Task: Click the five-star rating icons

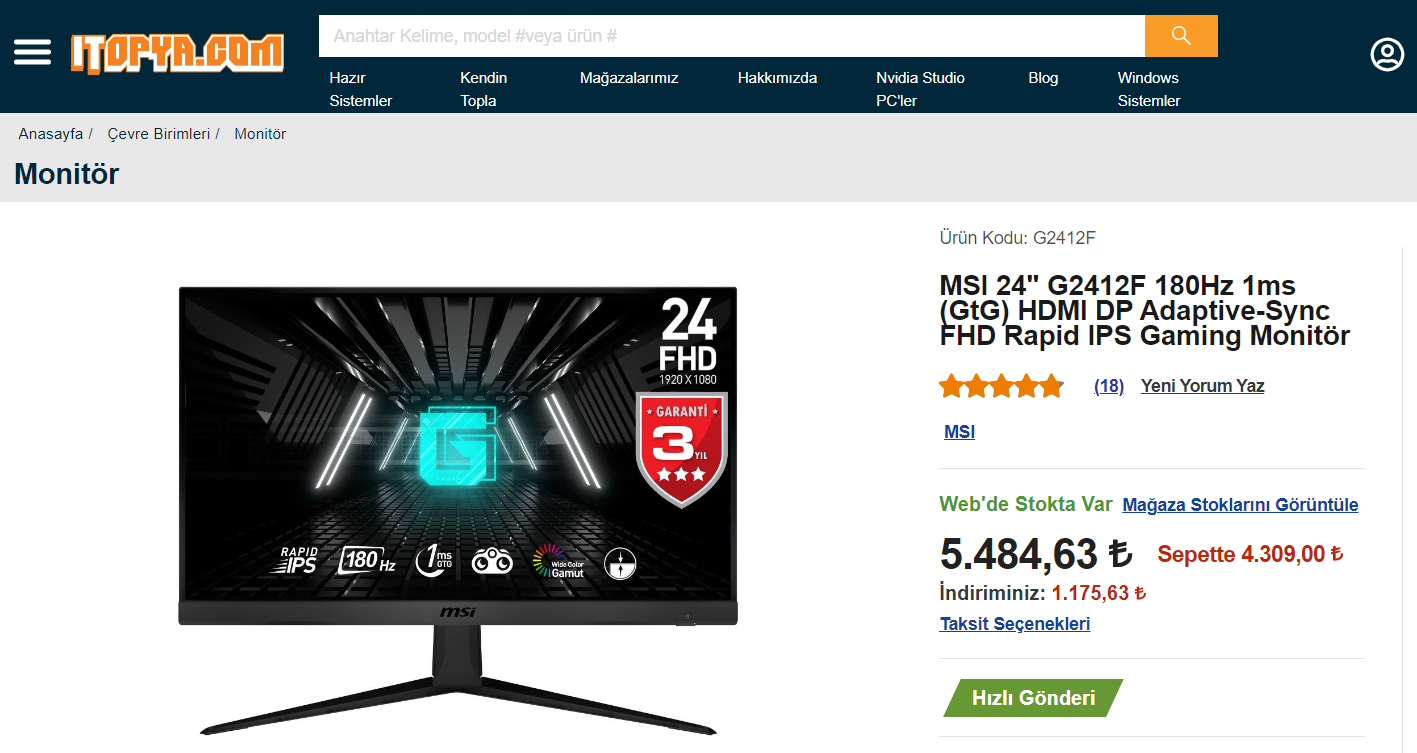Action: (x=1001, y=386)
